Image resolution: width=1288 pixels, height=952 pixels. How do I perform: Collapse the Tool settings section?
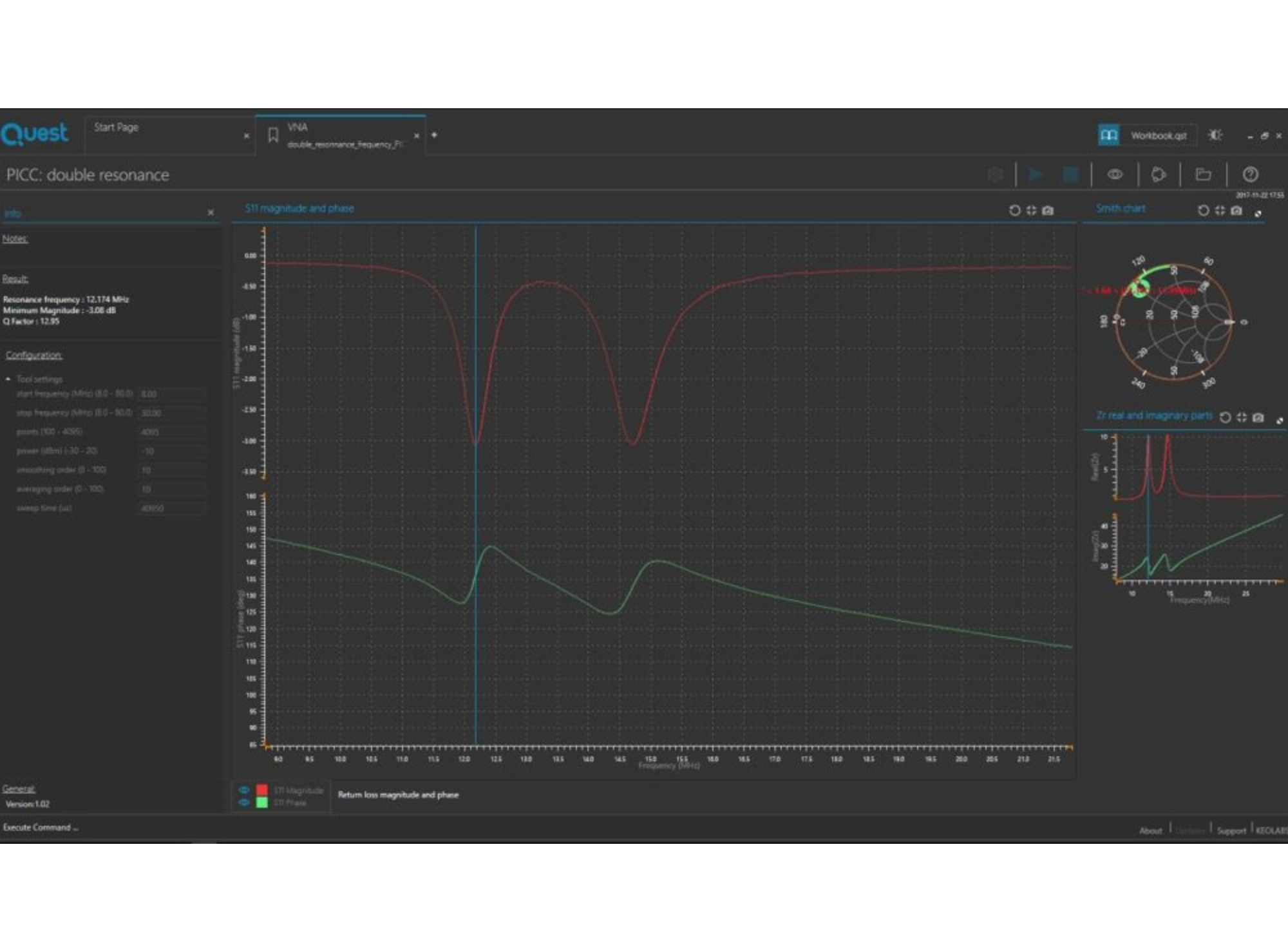[x=8, y=379]
